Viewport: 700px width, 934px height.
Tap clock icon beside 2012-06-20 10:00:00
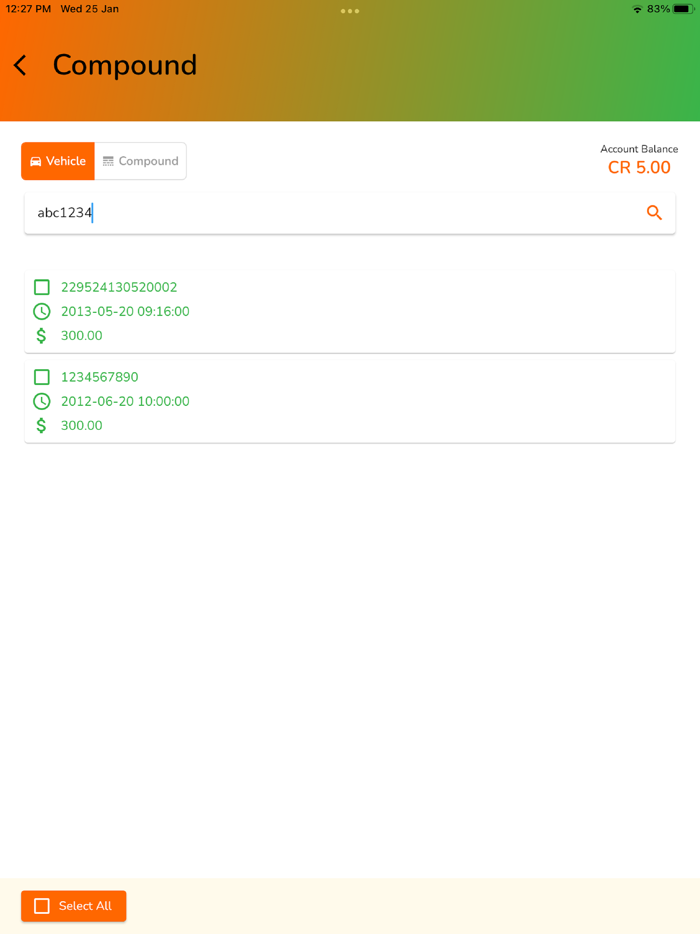click(x=41, y=401)
